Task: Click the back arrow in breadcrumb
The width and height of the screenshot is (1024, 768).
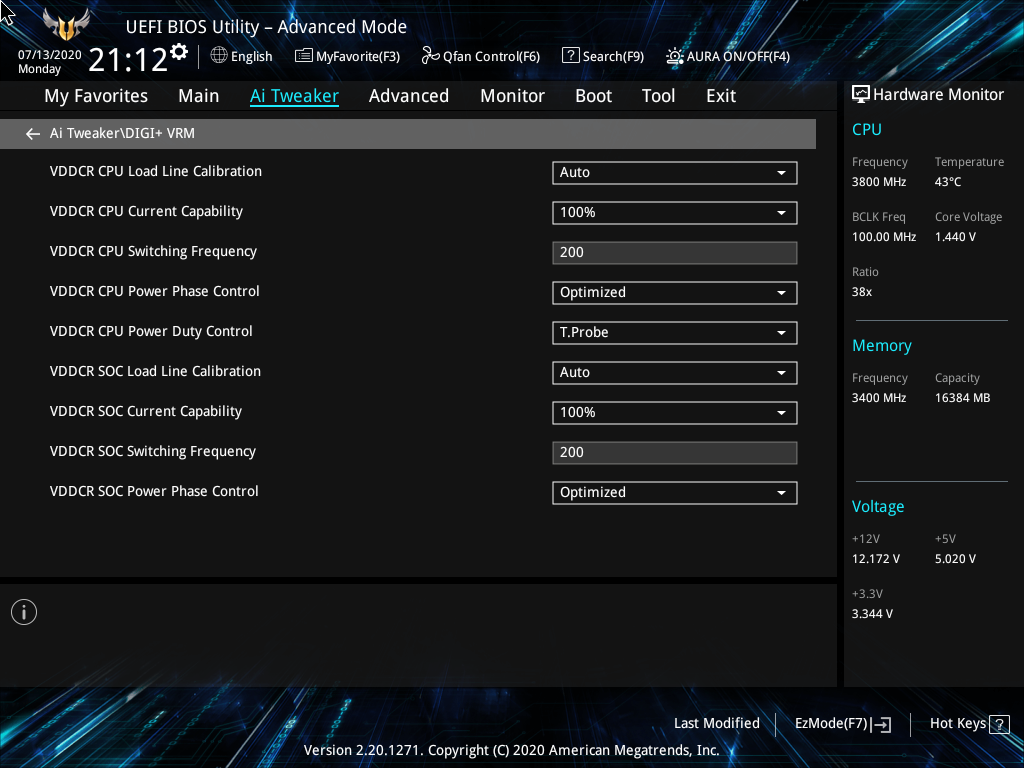Action: coord(33,134)
